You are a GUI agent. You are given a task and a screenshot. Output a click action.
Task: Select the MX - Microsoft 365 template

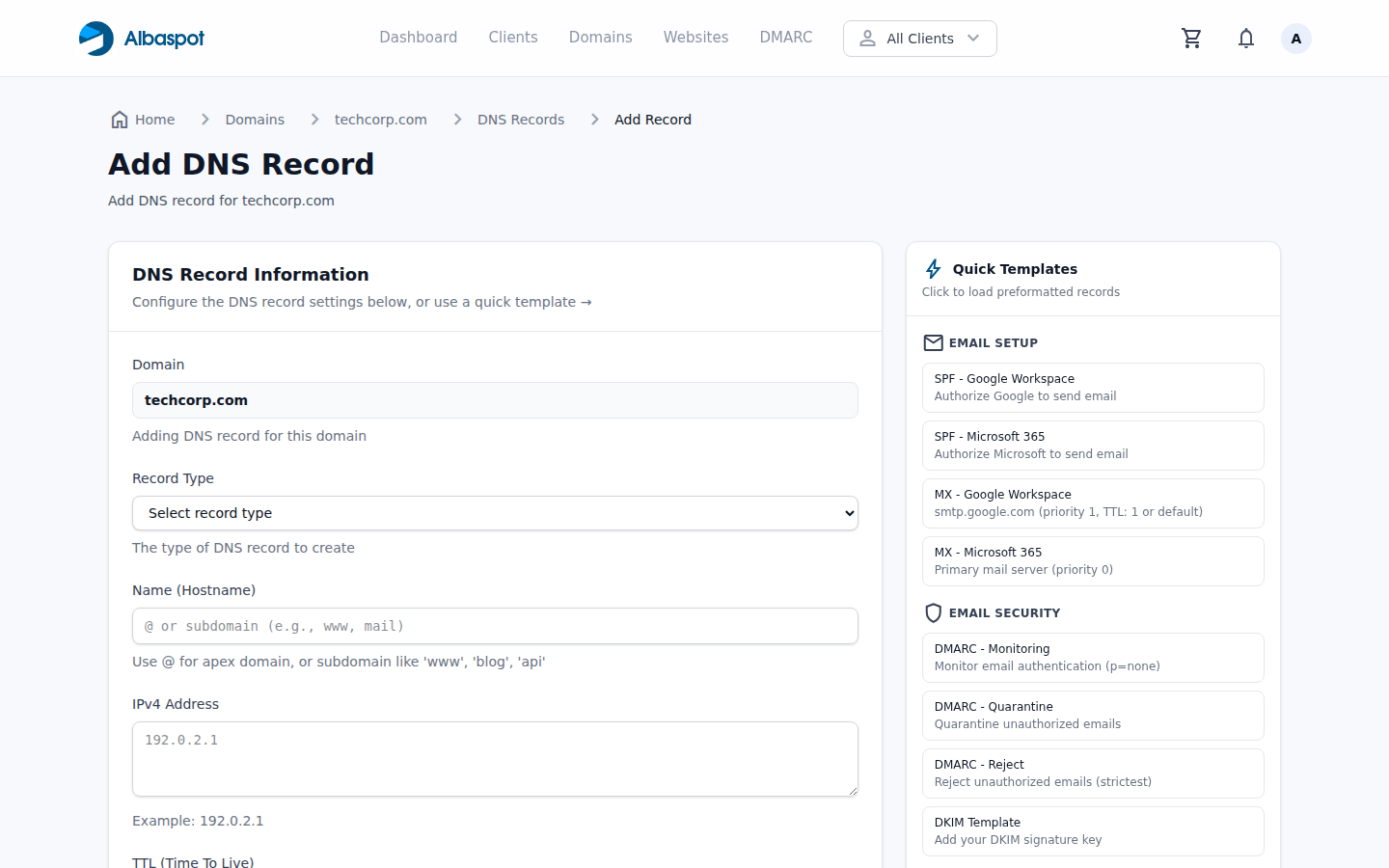pos(1092,560)
